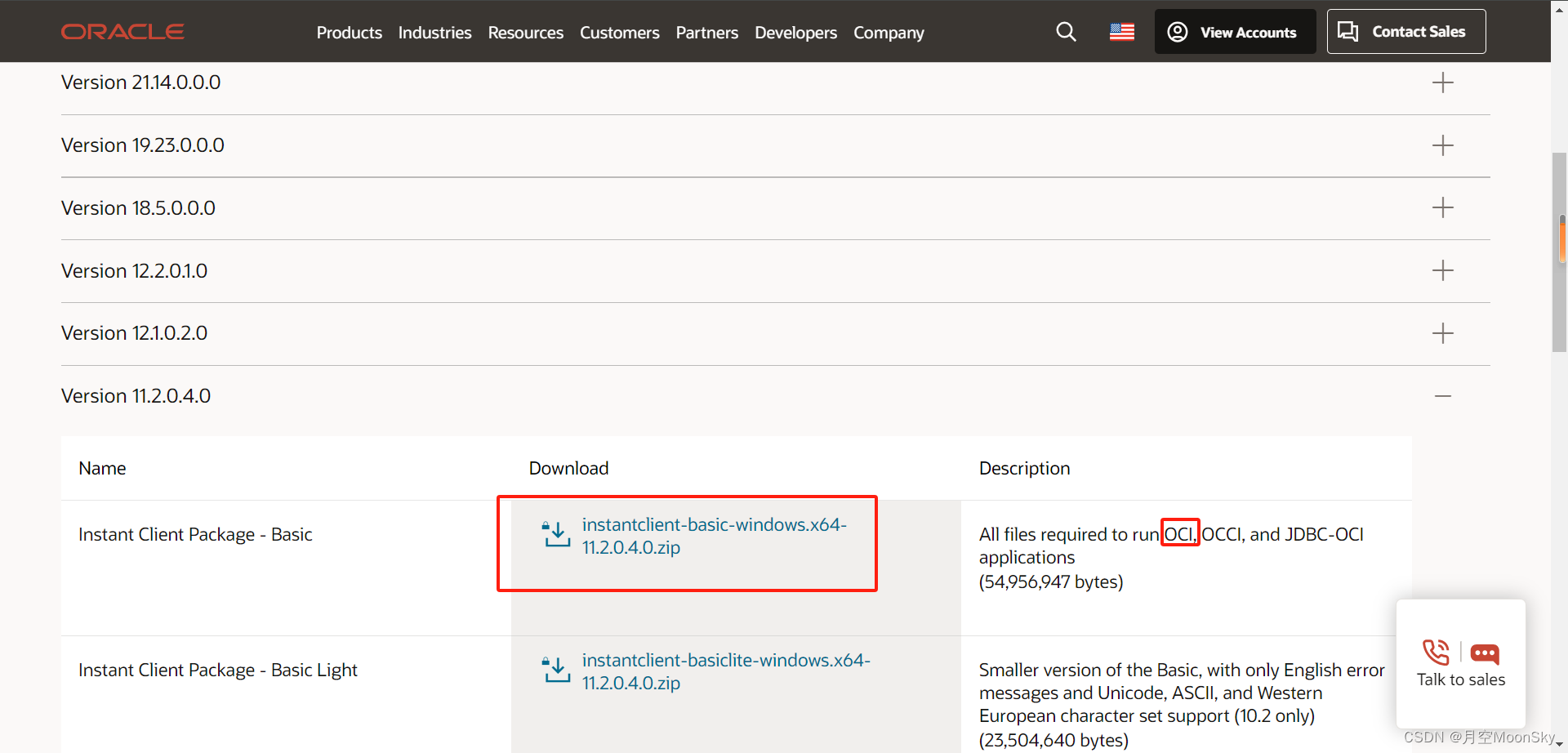Click the View Accounts button

[x=1235, y=32]
